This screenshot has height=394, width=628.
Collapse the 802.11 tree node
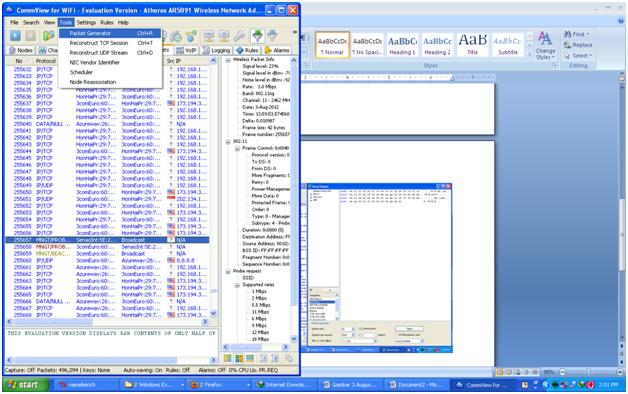pyautogui.click(x=228, y=141)
